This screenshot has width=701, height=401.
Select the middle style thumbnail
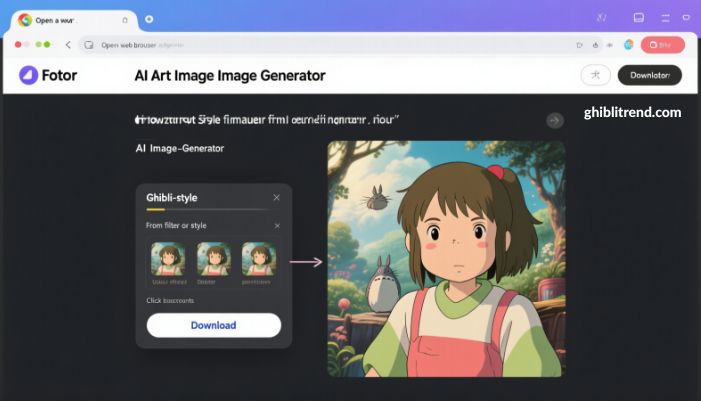point(214,259)
